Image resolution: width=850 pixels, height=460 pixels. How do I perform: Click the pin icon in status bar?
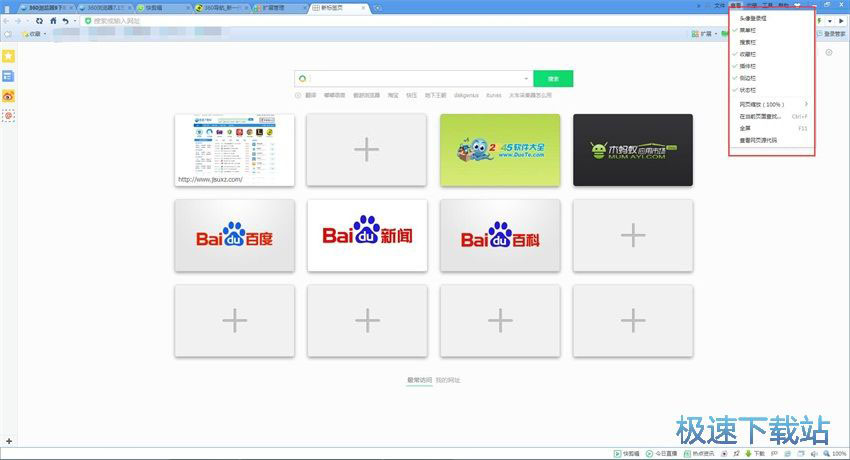click(737, 453)
